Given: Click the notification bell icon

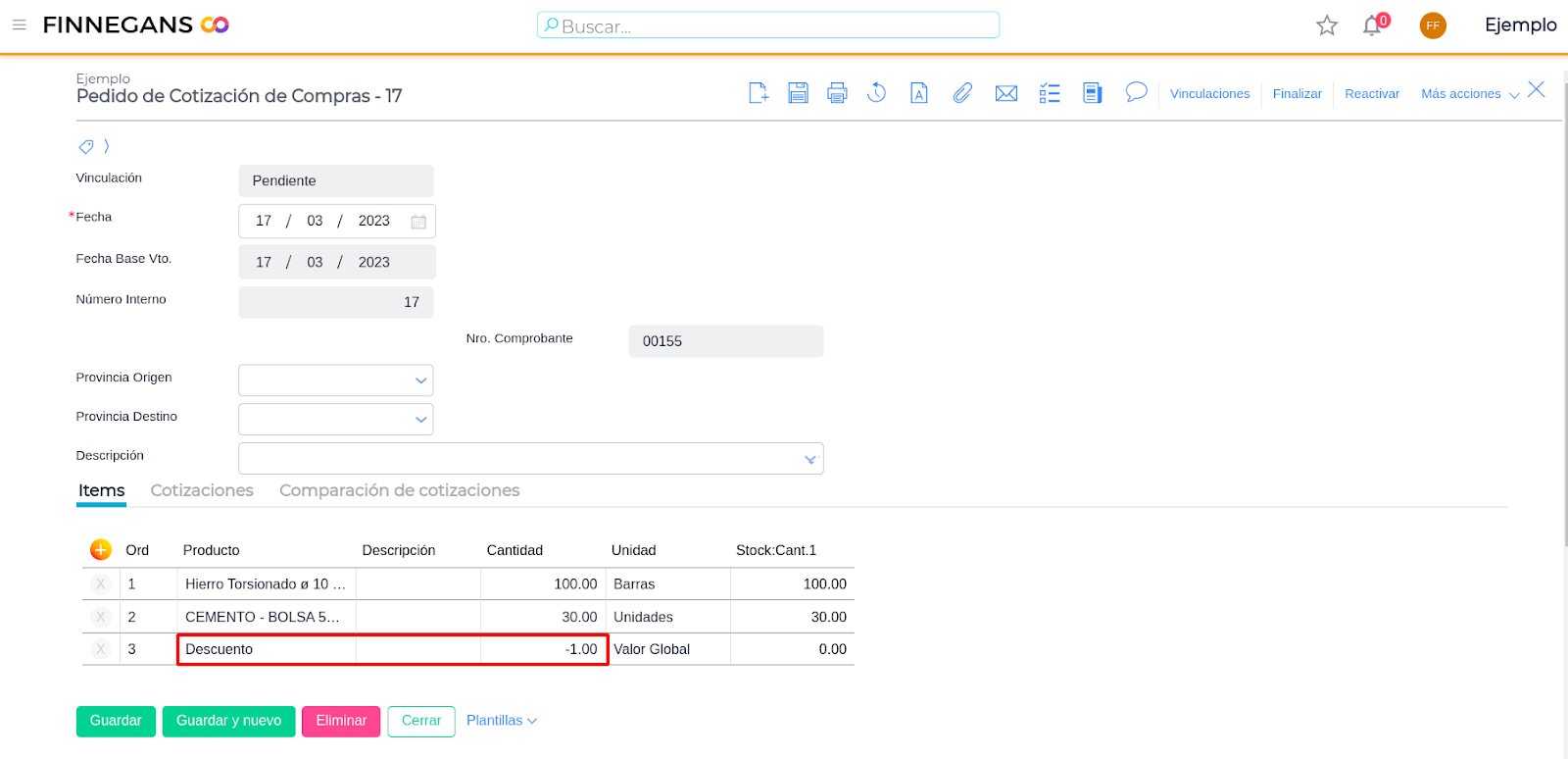Looking at the screenshot, I should pyautogui.click(x=1372, y=25).
